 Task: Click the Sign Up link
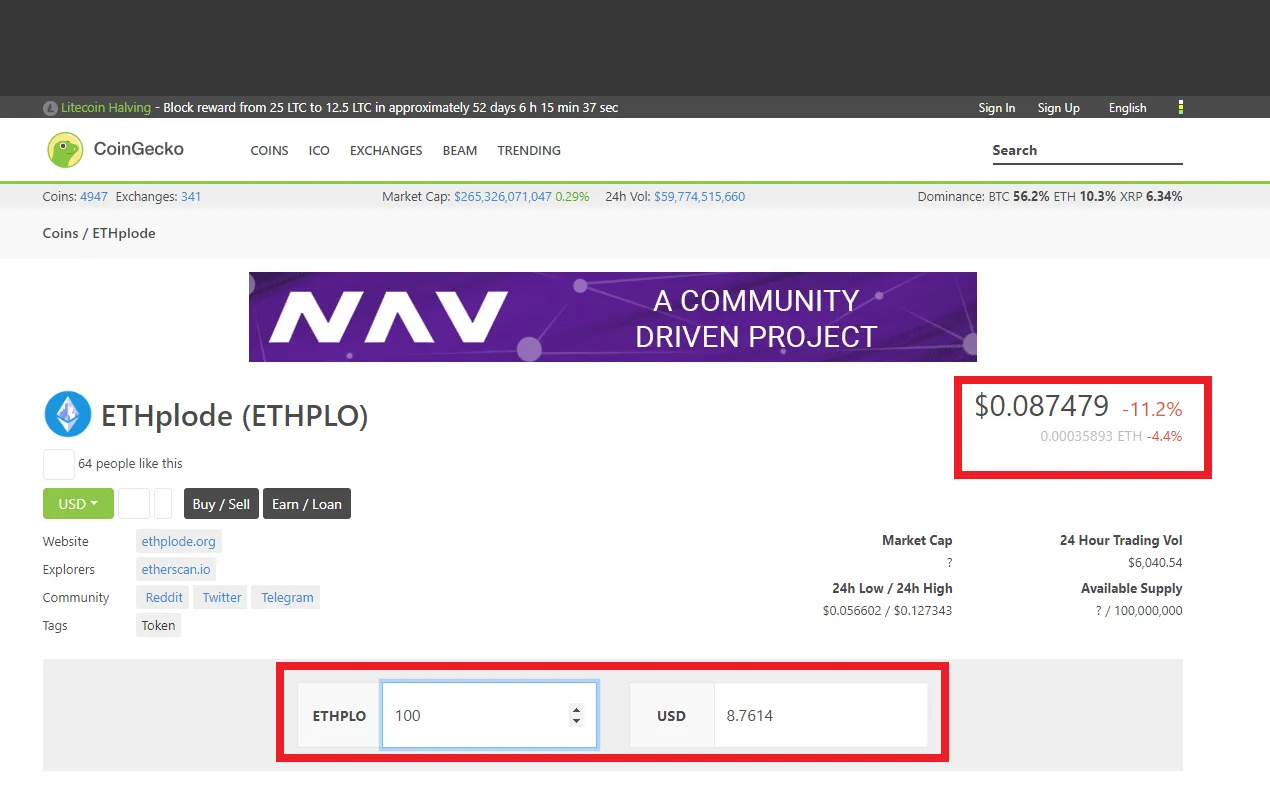pyautogui.click(x=1059, y=108)
